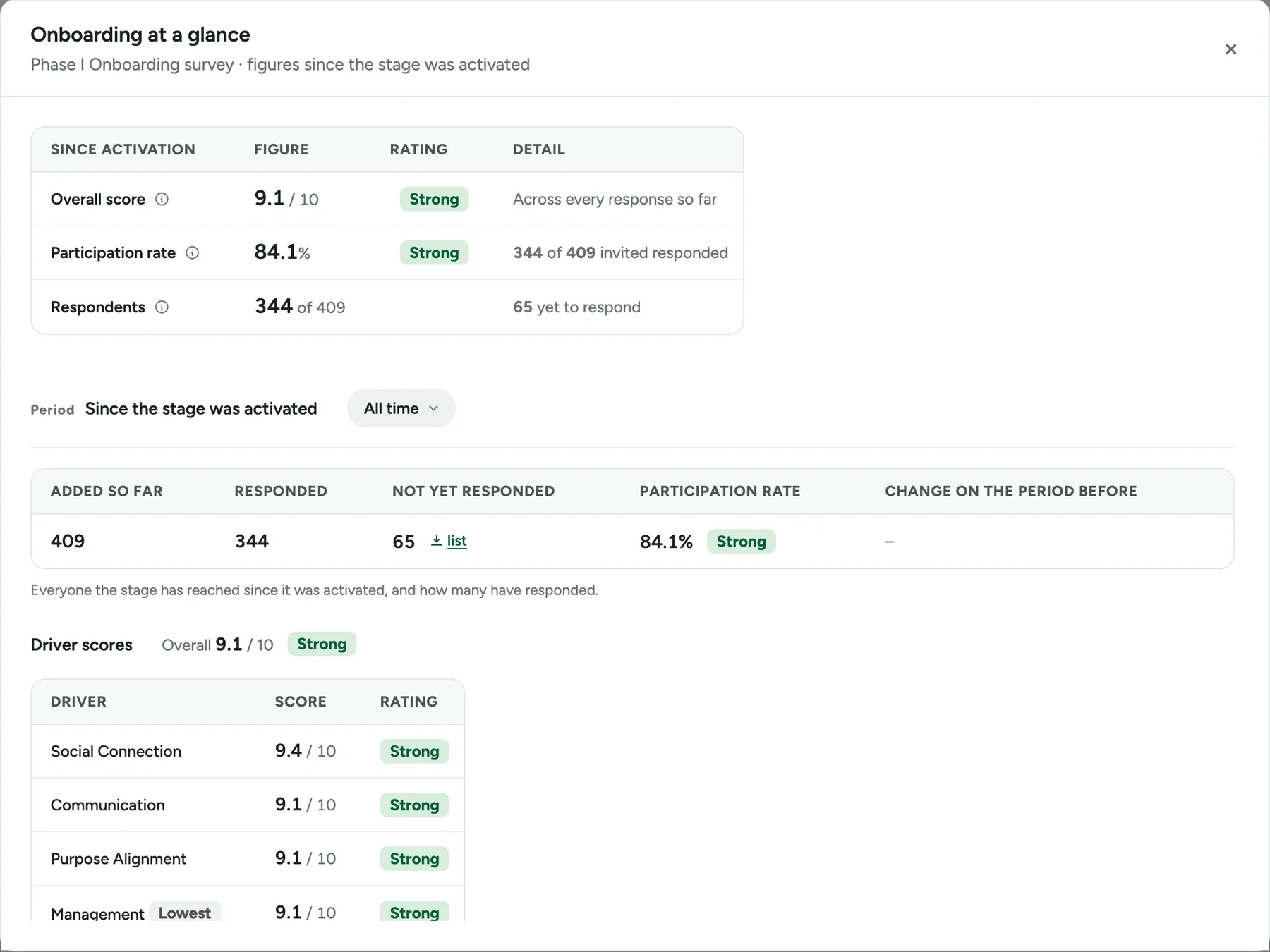1270x952 pixels.
Task: Click the Strong badge in Participation rate row of top table
Action: tap(434, 252)
